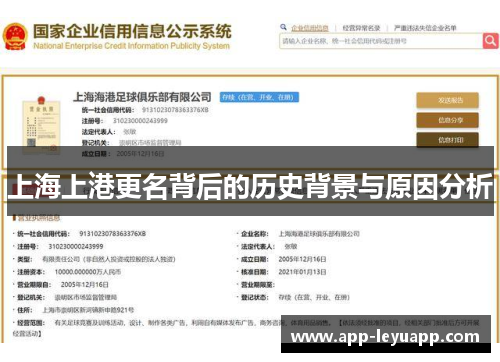
Task: Select credit code value in 营业执照信息 section
Action: tap(113, 234)
